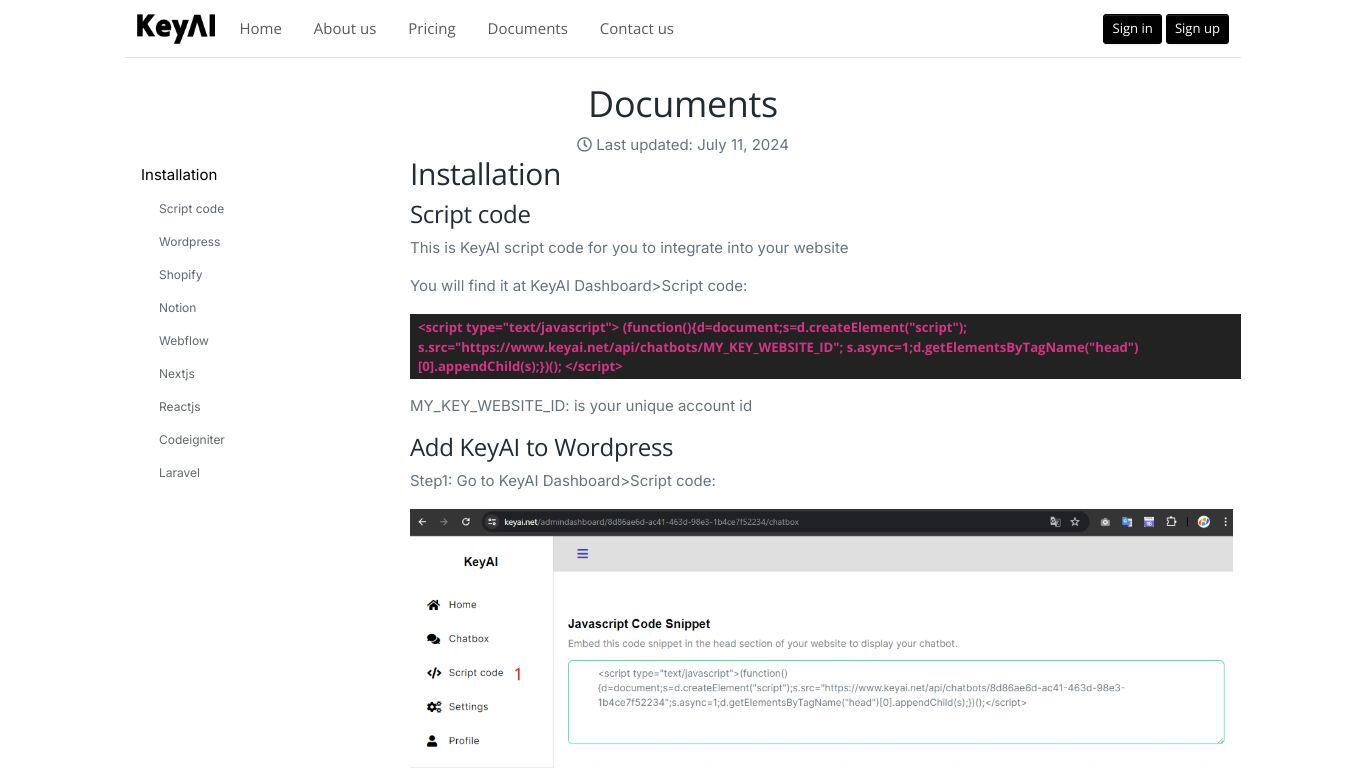Click the 'Step1: Go to KeyAI Dashboard>Script code:' text
The image size is (1366, 768).
[563, 481]
